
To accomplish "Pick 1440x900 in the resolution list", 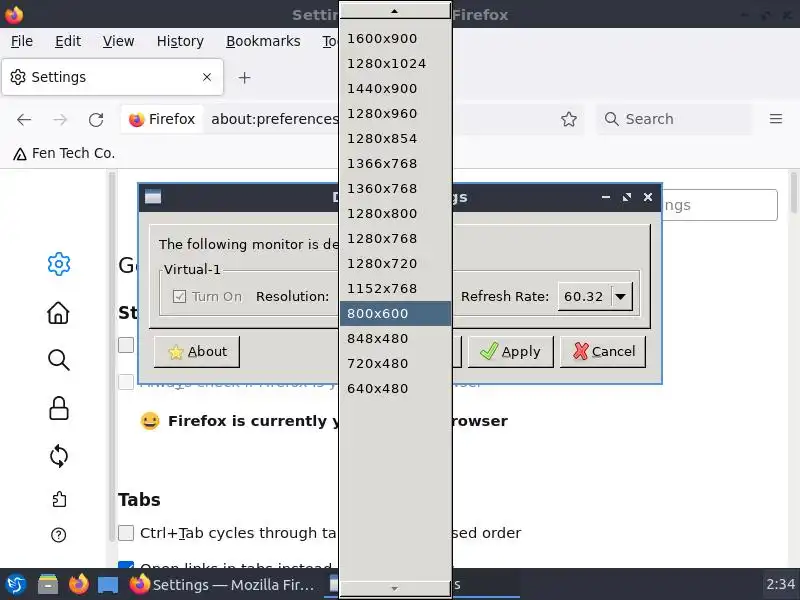I will coord(395,89).
